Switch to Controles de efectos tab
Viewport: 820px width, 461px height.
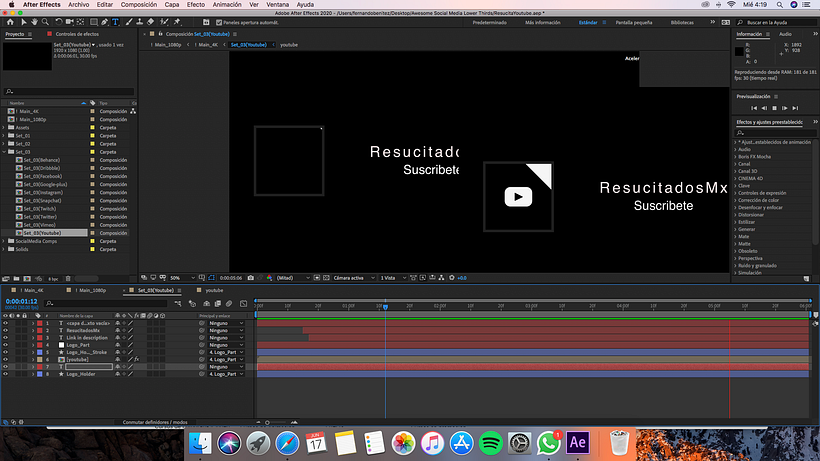pos(77,34)
